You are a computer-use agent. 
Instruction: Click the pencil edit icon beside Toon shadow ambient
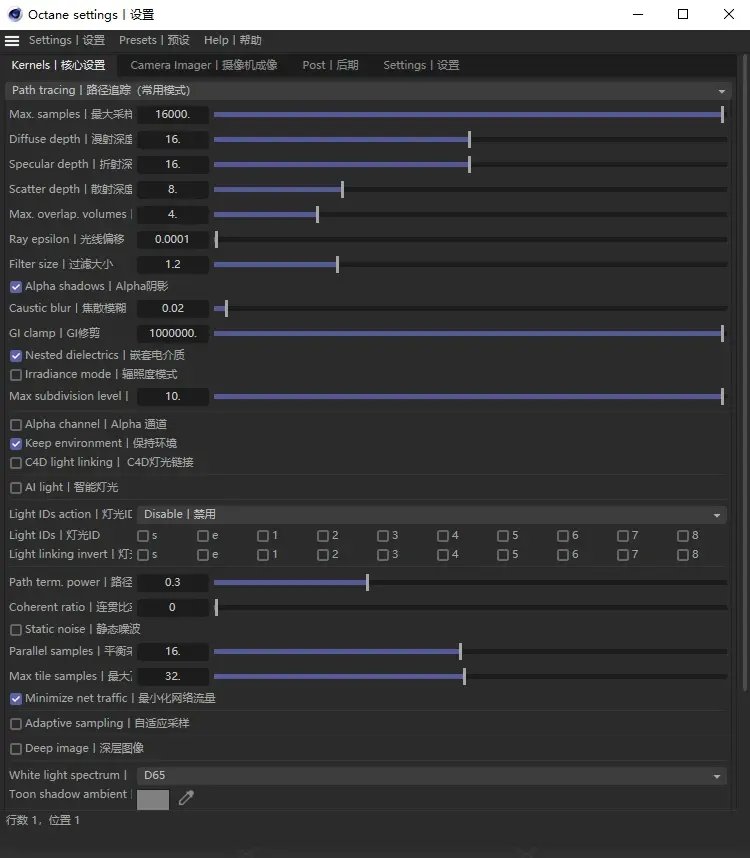(x=184, y=799)
